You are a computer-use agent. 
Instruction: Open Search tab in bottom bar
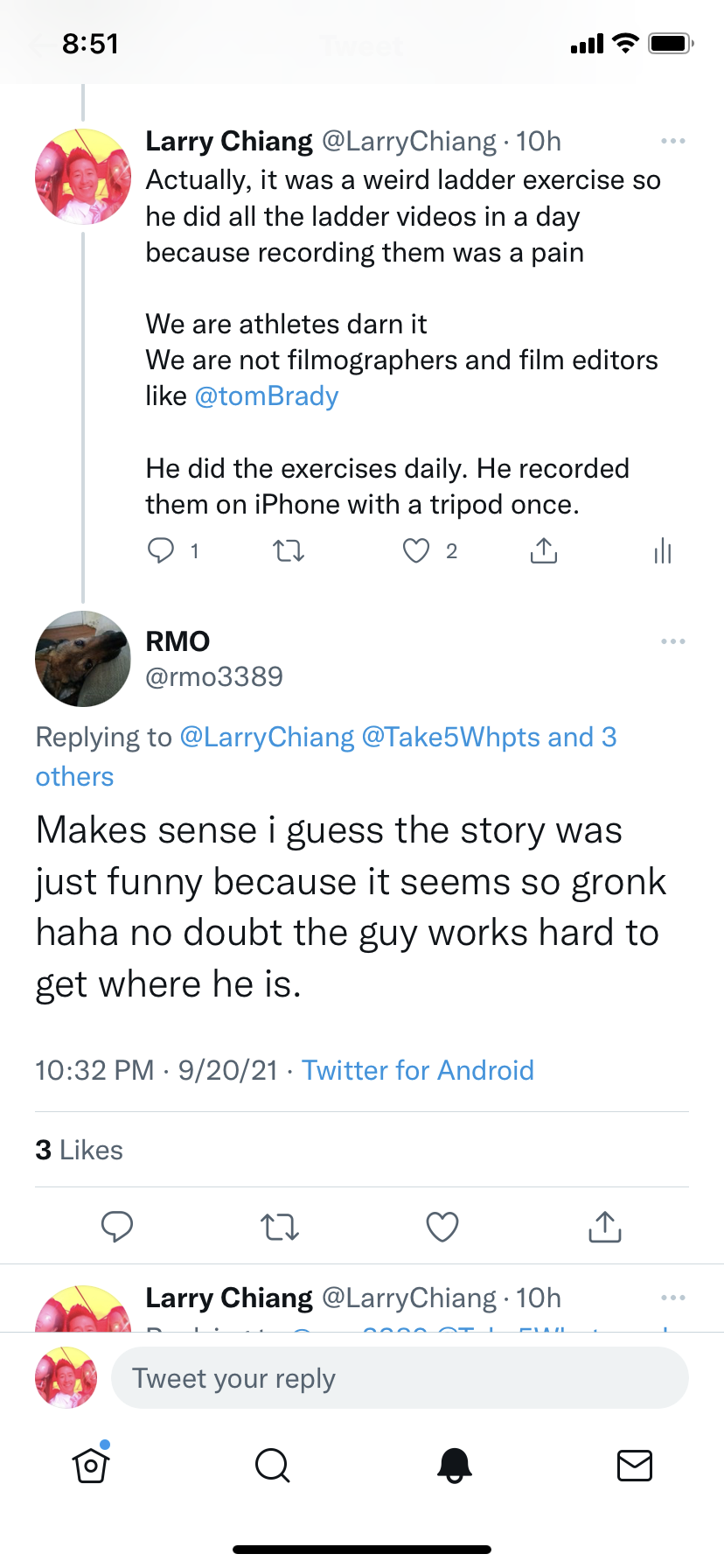pos(272,1465)
